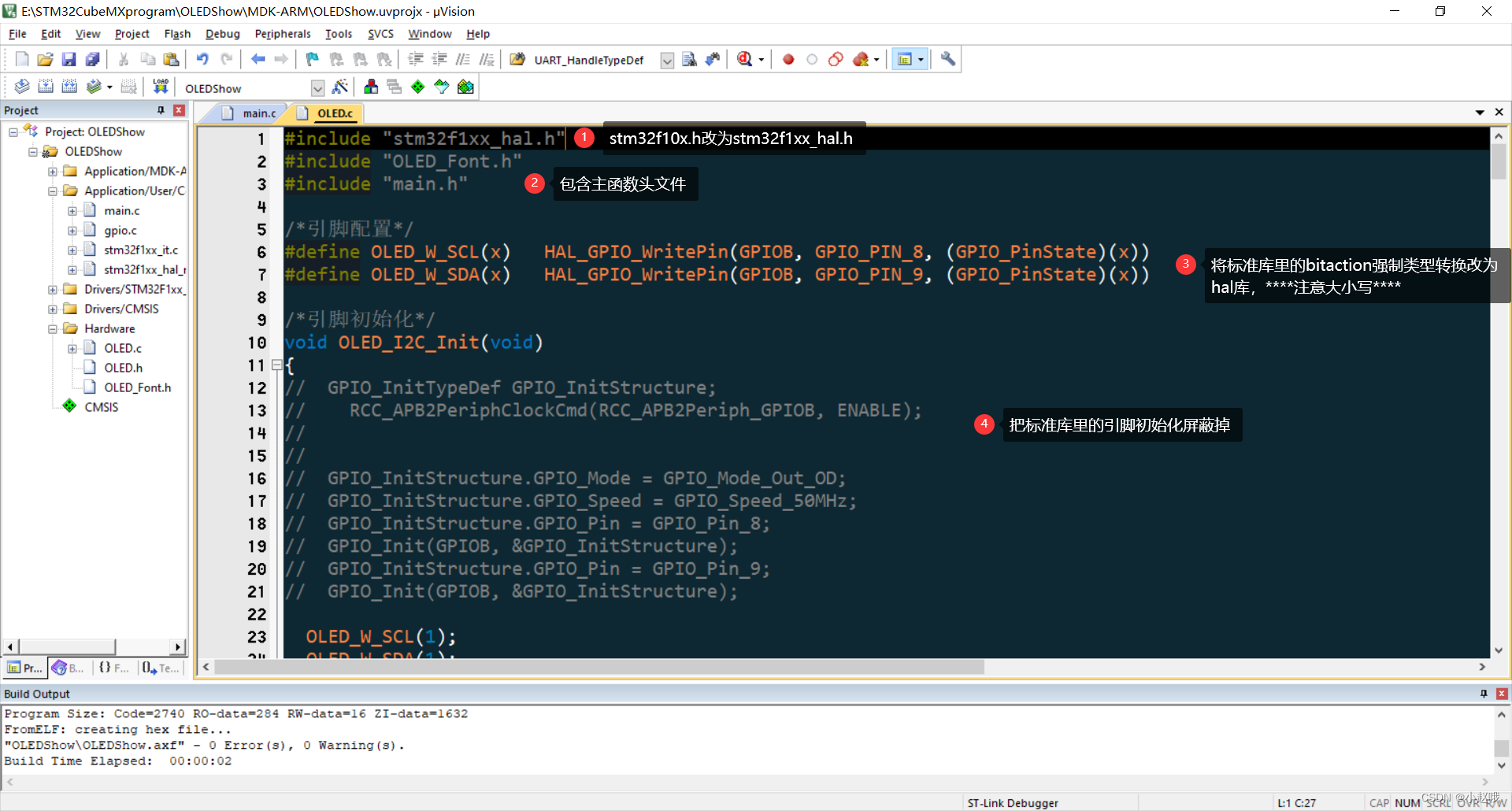Paste from clipboard using the Paste icon
The height and width of the screenshot is (811, 1512).
coord(171,59)
